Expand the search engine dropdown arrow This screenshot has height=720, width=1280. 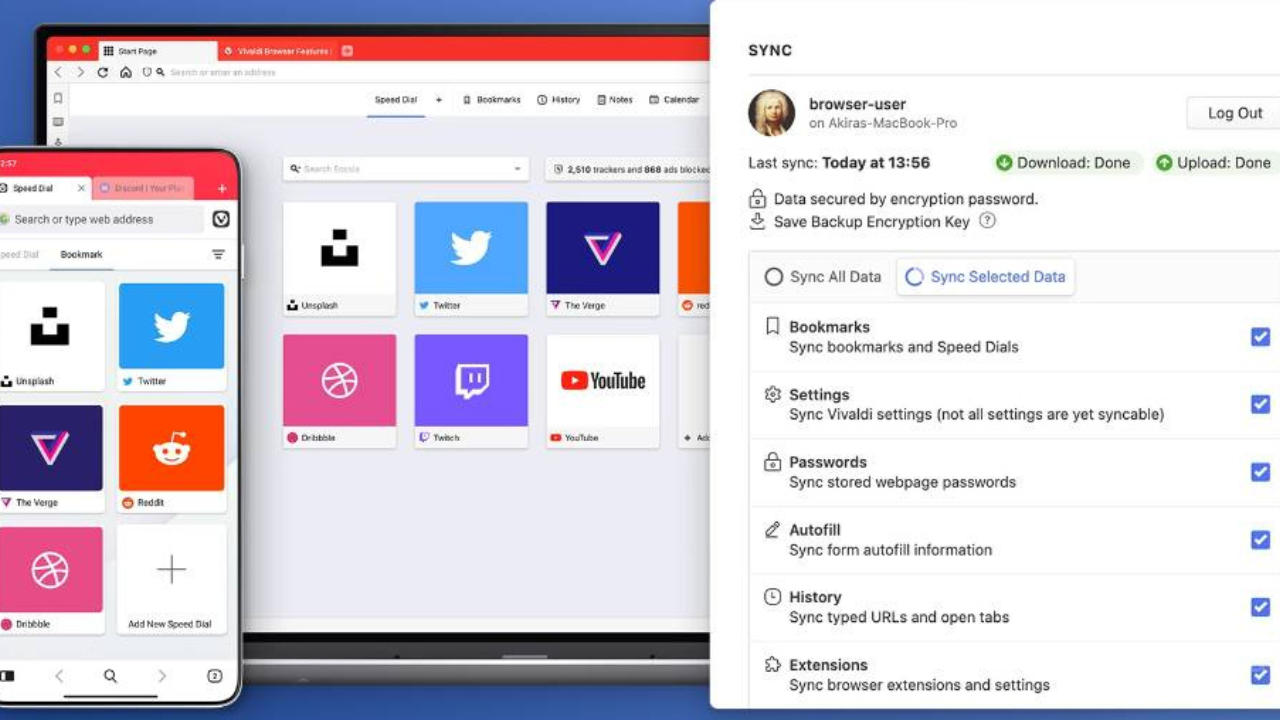[x=517, y=169]
